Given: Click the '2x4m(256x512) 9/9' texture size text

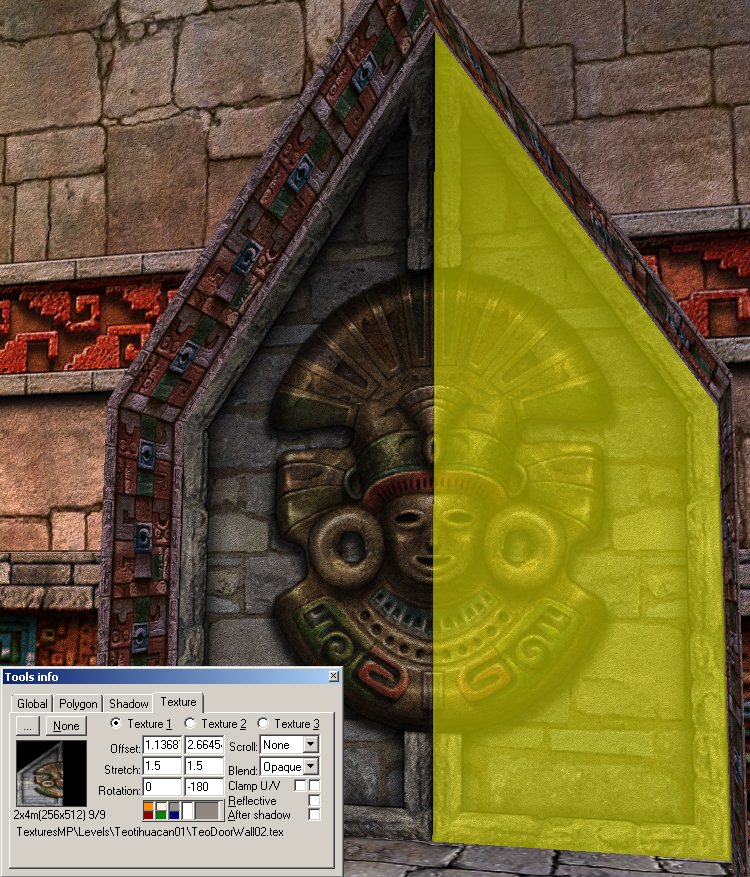Looking at the screenshot, I should click(x=59, y=814).
